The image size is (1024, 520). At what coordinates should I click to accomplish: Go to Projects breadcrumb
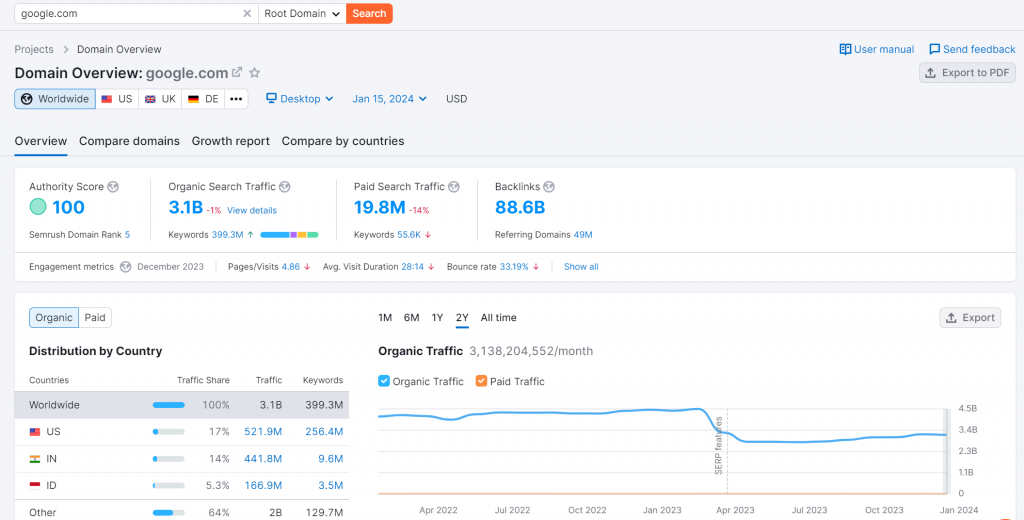[x=34, y=49]
